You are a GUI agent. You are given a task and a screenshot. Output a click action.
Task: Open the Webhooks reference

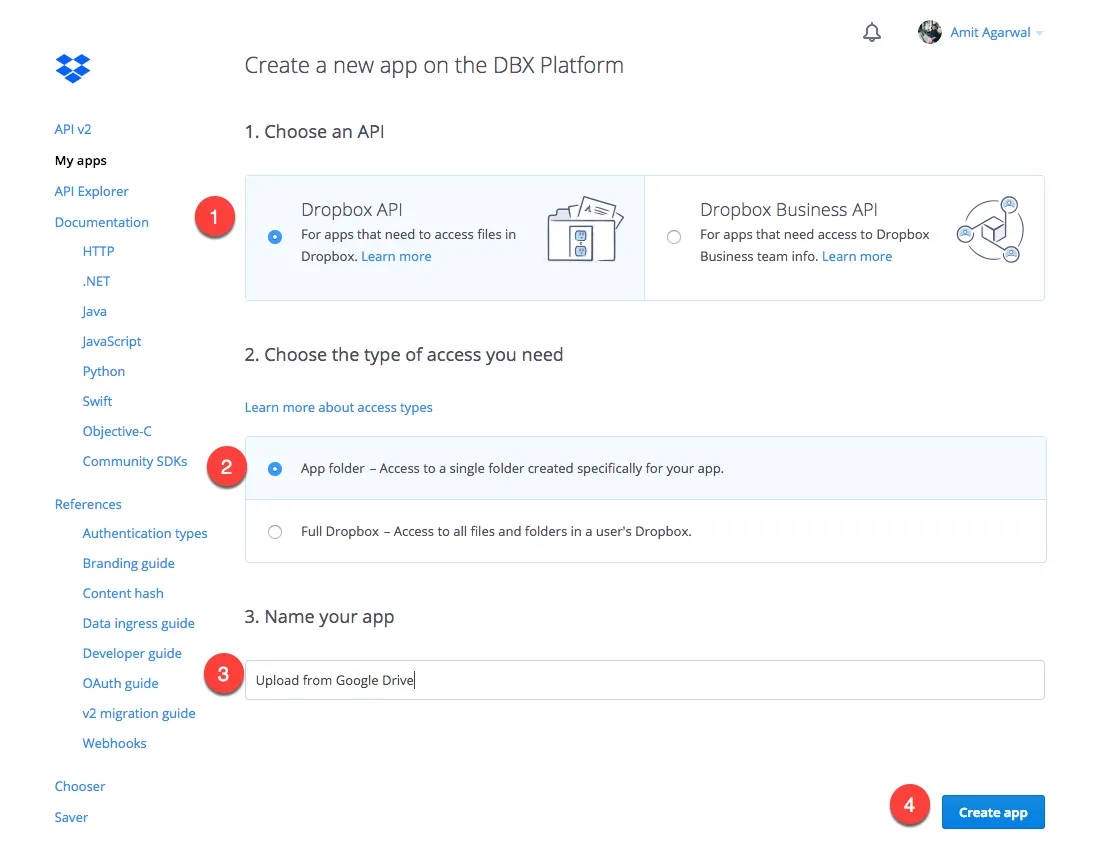tap(114, 743)
